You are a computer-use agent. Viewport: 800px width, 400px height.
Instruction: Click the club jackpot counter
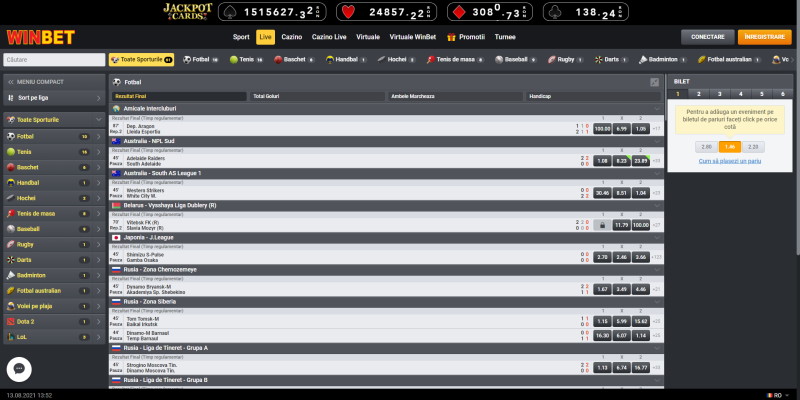[x=586, y=12]
